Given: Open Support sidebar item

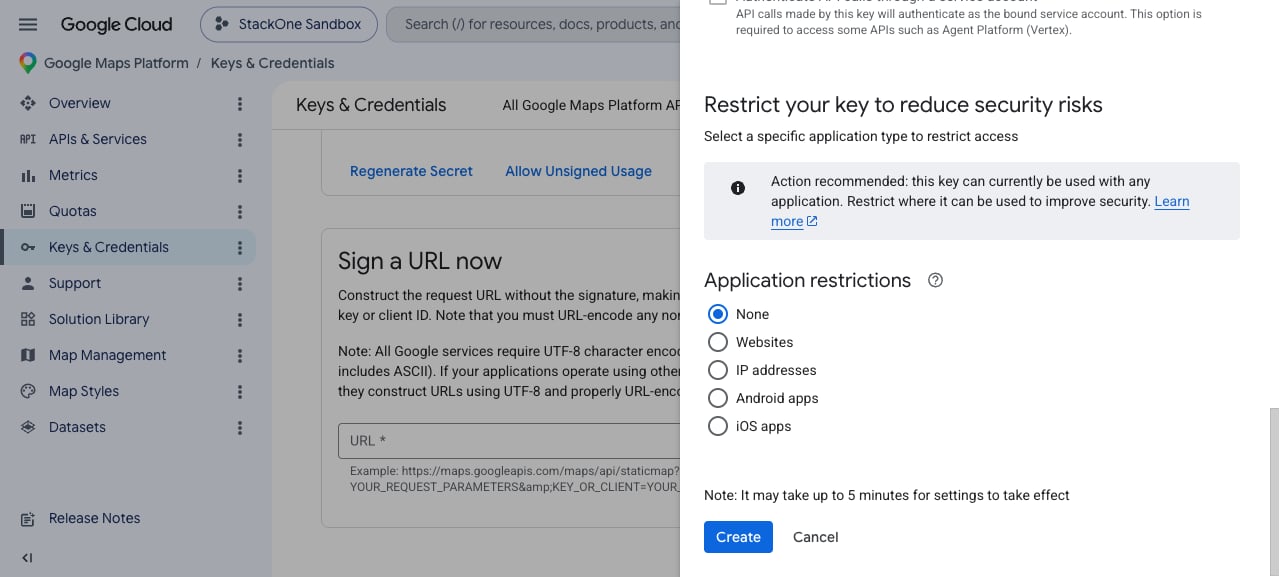Looking at the screenshot, I should tap(75, 283).
